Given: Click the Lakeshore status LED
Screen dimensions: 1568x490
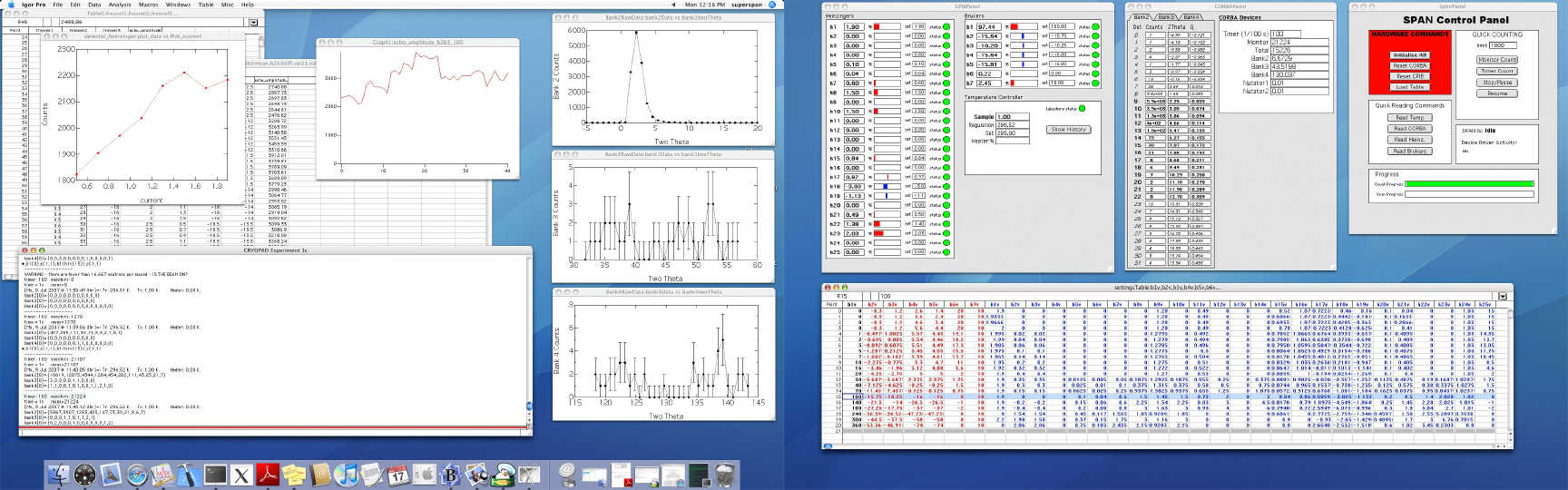Looking at the screenshot, I should [x=1082, y=109].
